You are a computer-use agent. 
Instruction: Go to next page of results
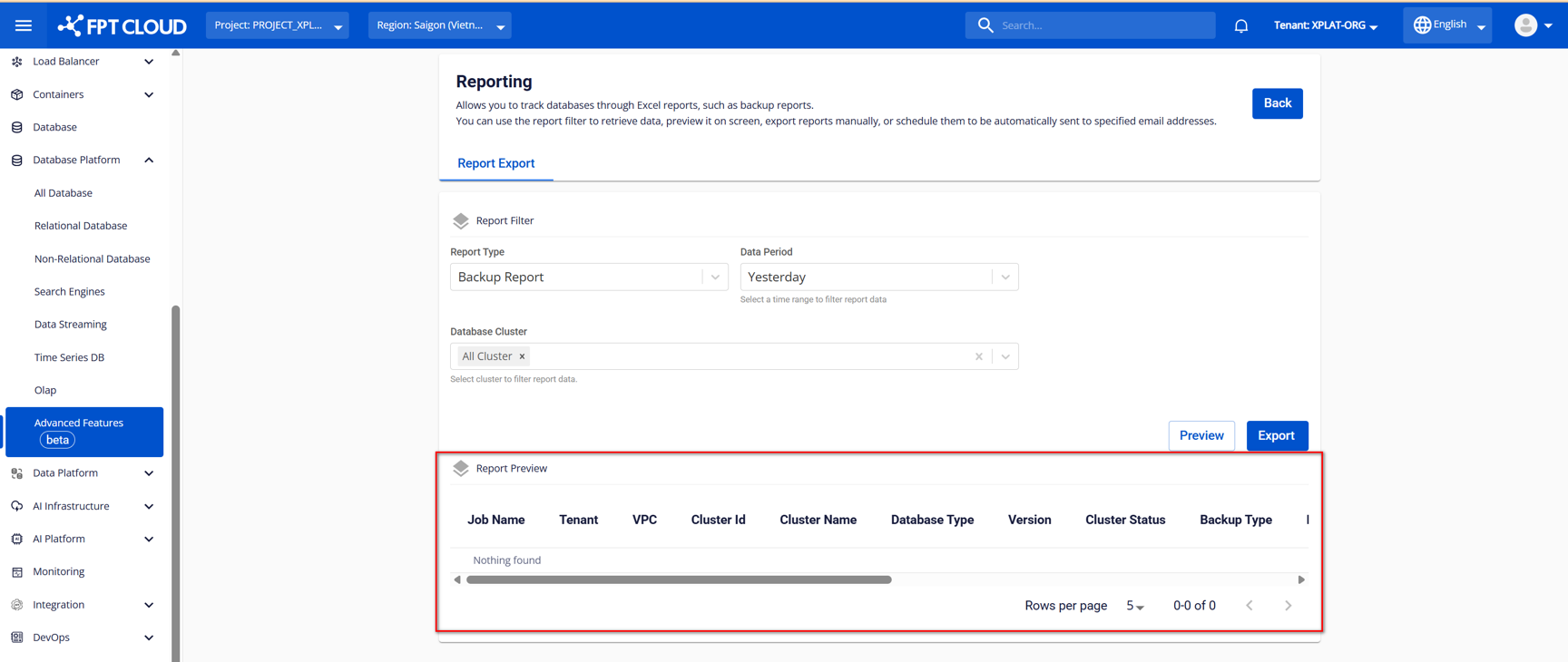pyautogui.click(x=1288, y=605)
